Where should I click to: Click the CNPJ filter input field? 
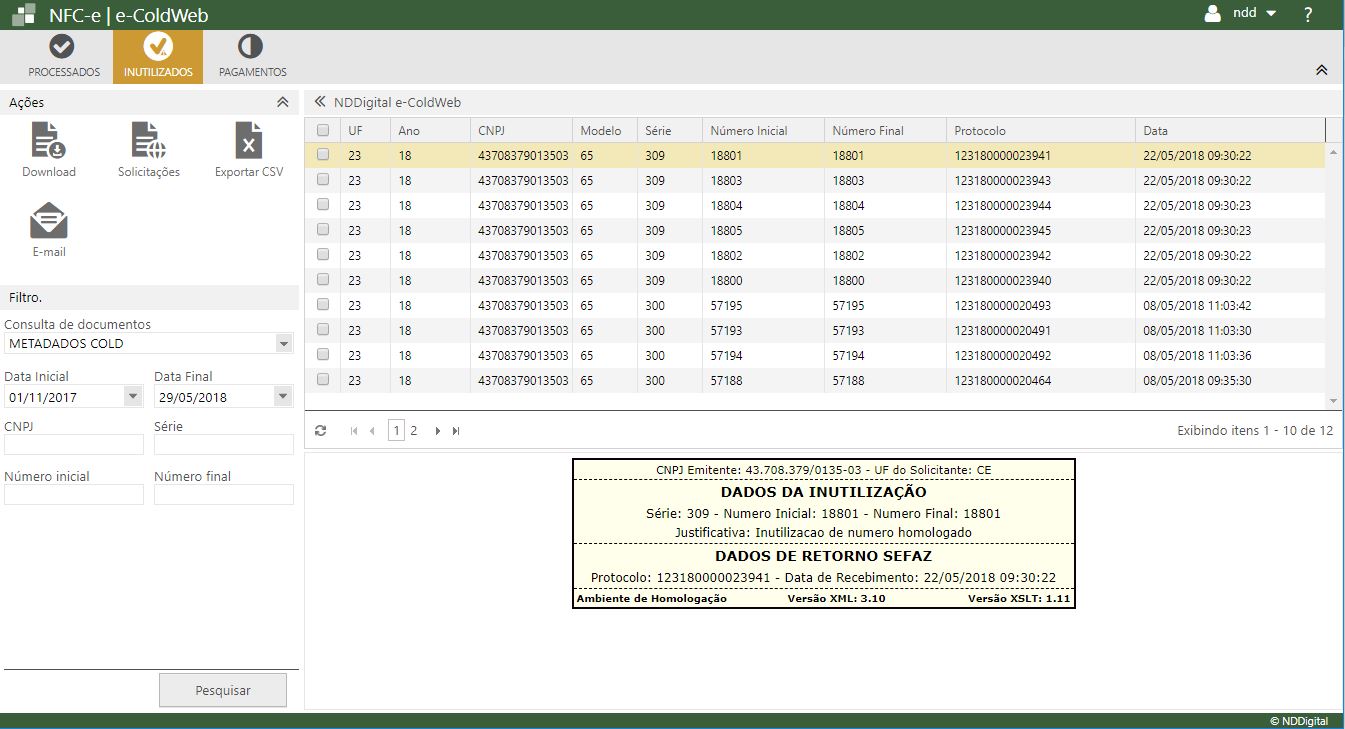(74, 445)
